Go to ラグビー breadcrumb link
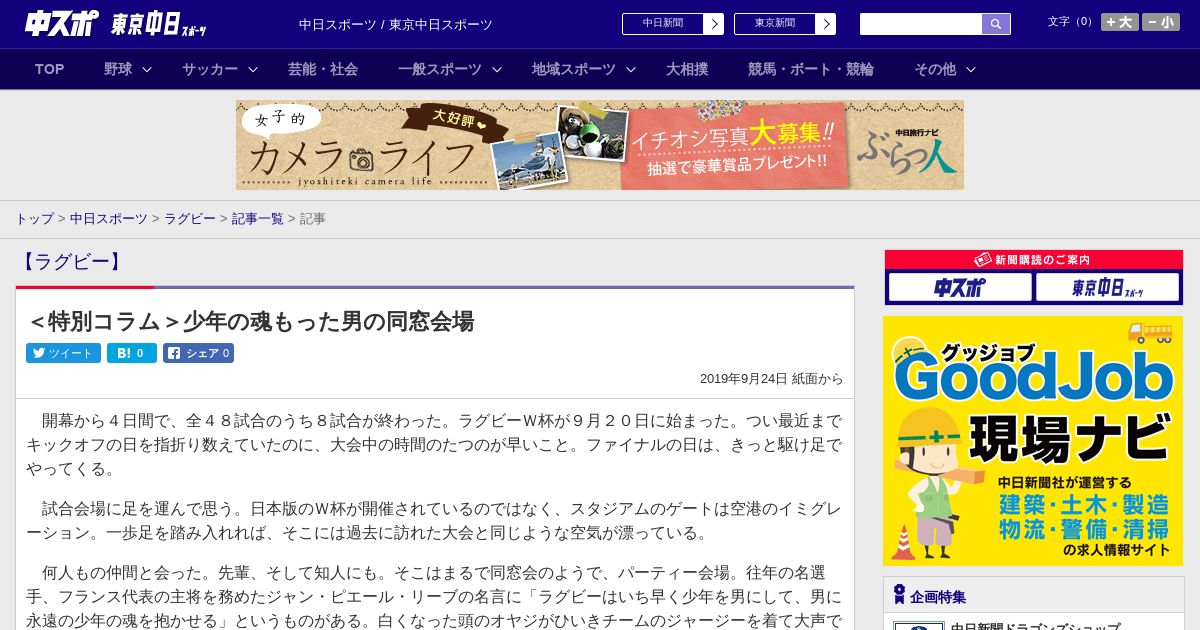Viewport: 1200px width, 630px height. pyautogui.click(x=190, y=218)
